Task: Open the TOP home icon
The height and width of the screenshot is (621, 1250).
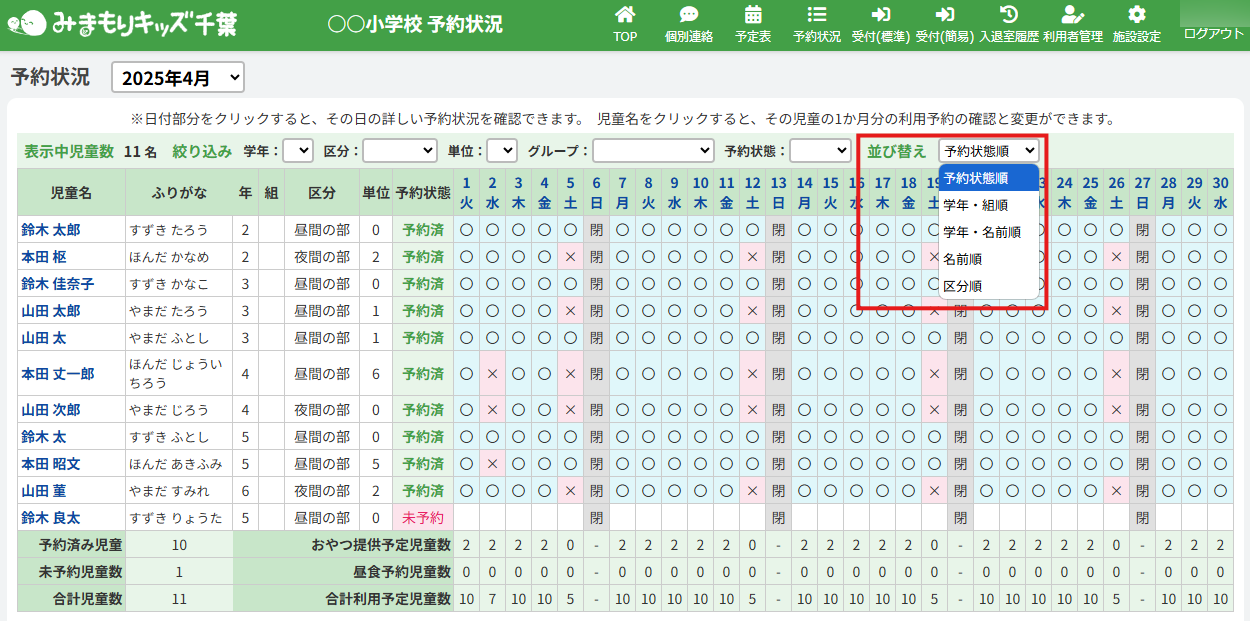Action: [625, 17]
